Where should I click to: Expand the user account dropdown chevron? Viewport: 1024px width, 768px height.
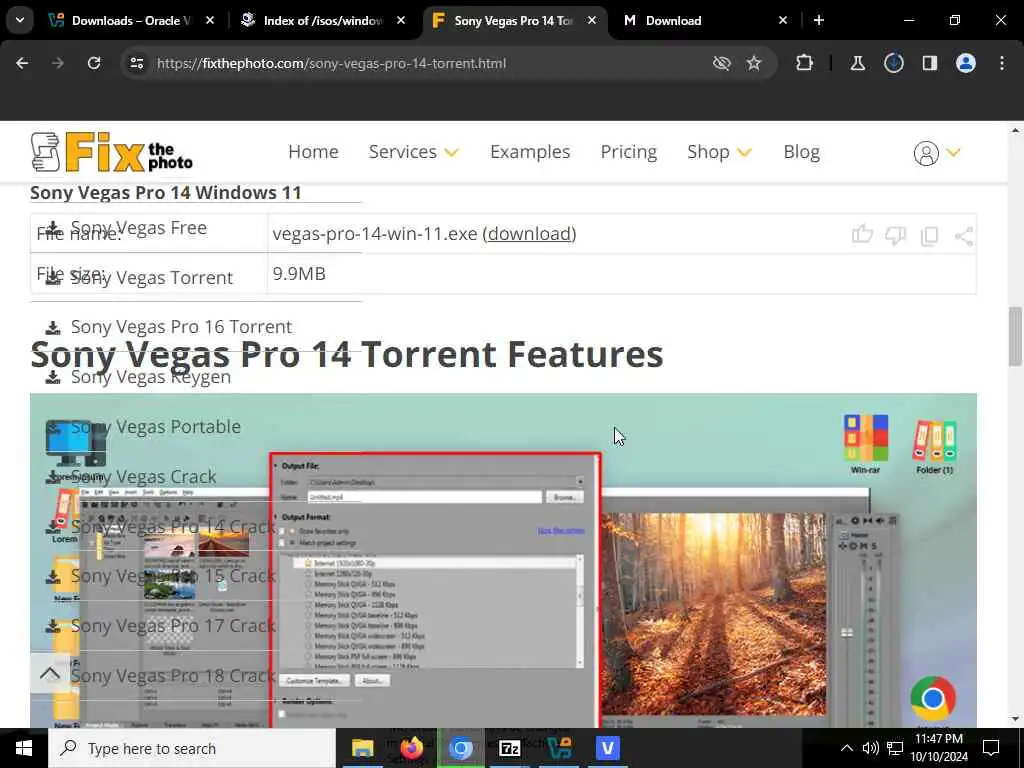[953, 153]
